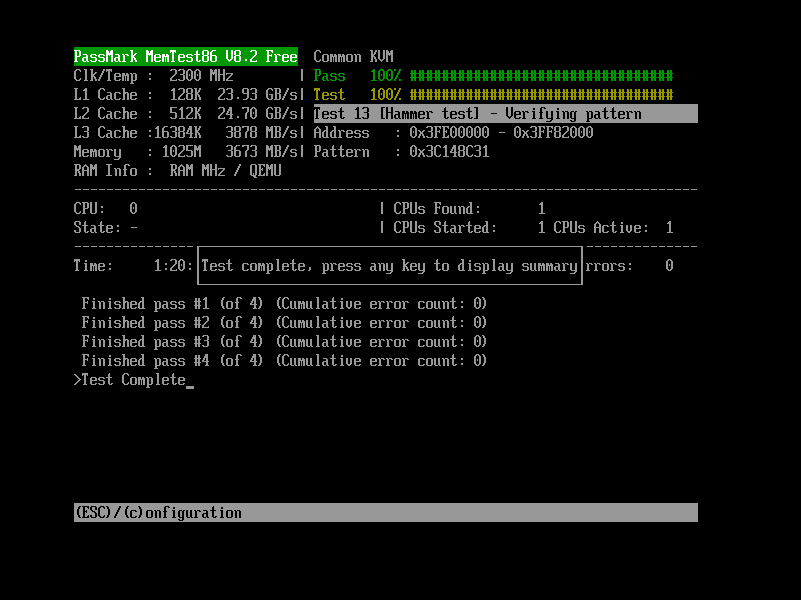The height and width of the screenshot is (600, 801).
Task: Click the Errors count value 0
Action: pos(669,266)
